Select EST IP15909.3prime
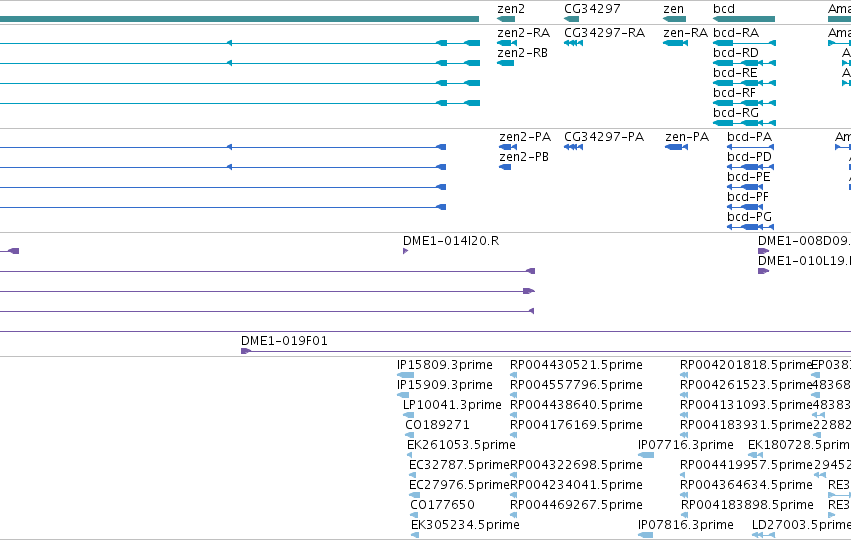Screen dimensions: 851x540 coord(444,385)
